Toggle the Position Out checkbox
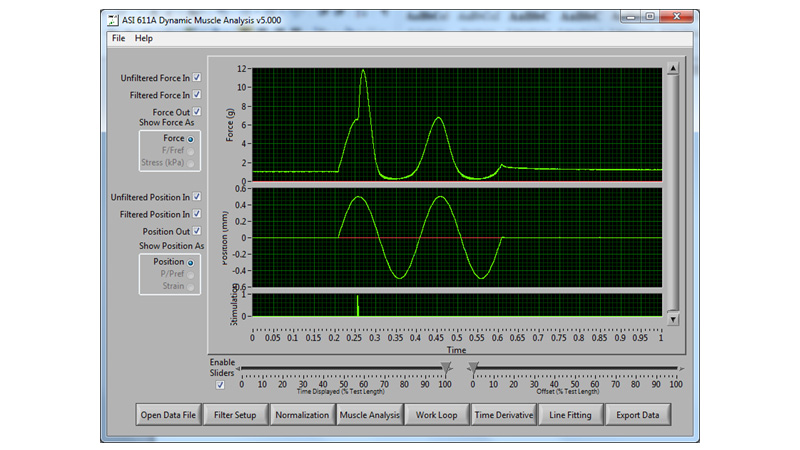The height and width of the screenshot is (450, 800). click(x=196, y=231)
